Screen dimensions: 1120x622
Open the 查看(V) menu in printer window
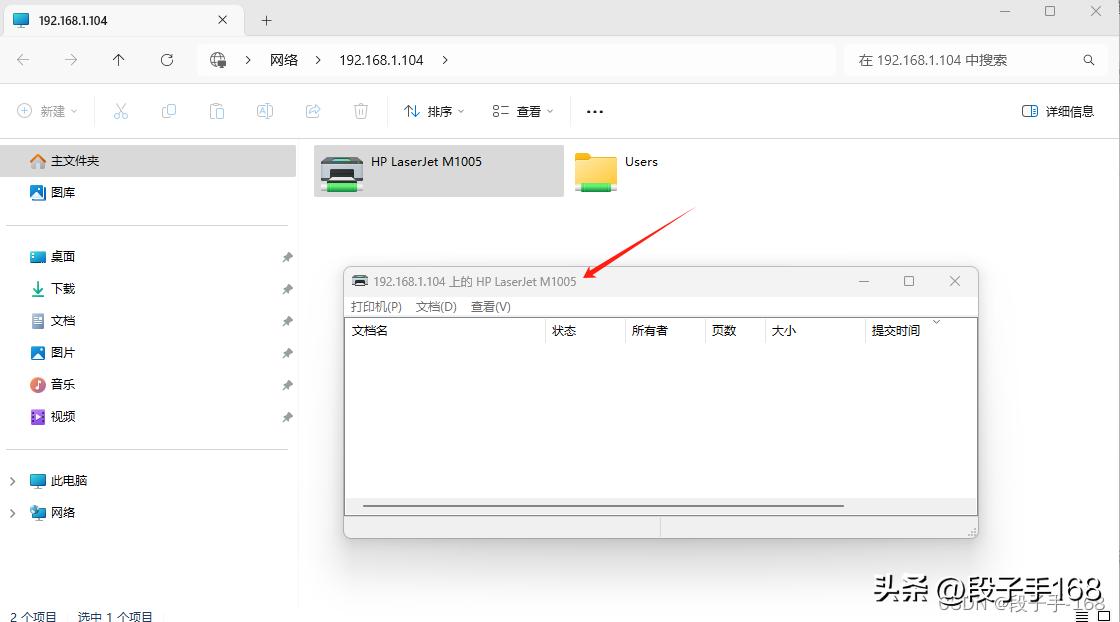(x=491, y=307)
